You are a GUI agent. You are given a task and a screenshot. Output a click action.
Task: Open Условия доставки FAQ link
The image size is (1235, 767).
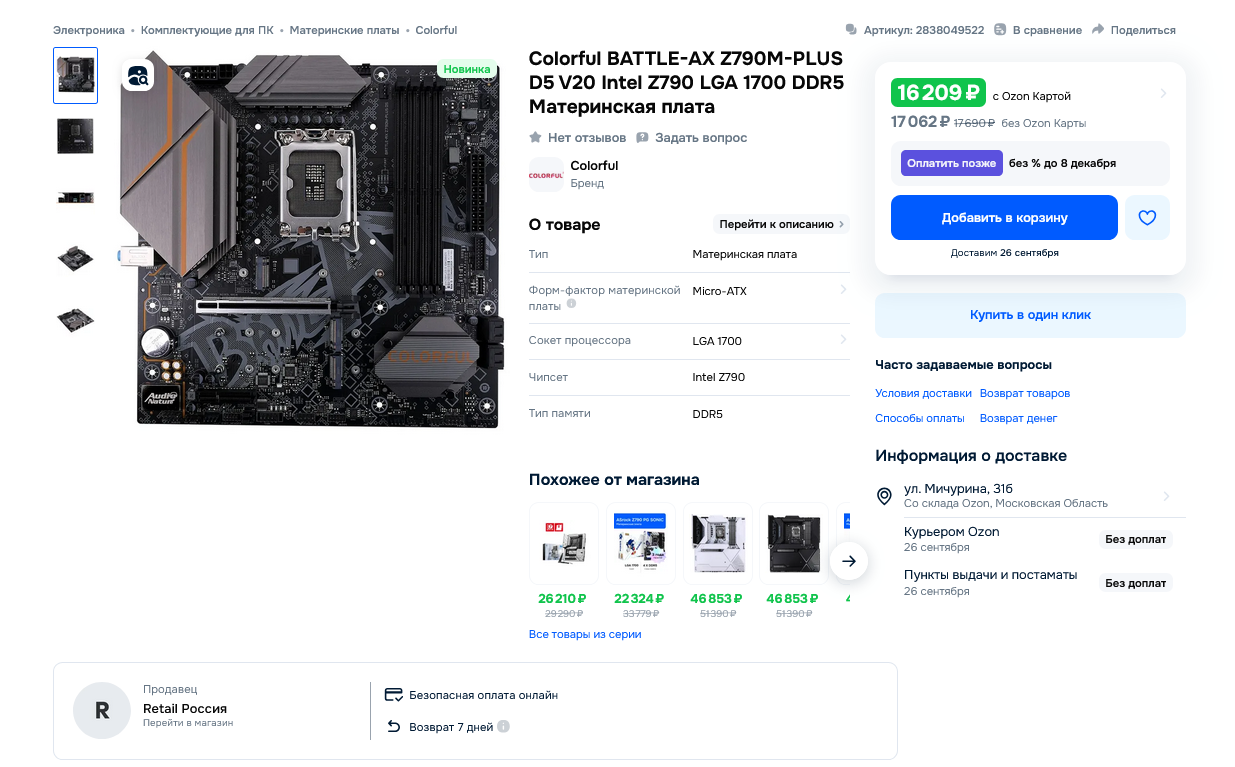click(923, 393)
